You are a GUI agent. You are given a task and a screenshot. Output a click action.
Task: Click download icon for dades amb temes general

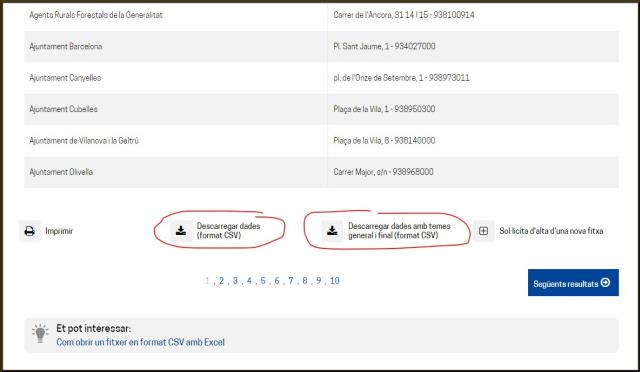tap(332, 231)
